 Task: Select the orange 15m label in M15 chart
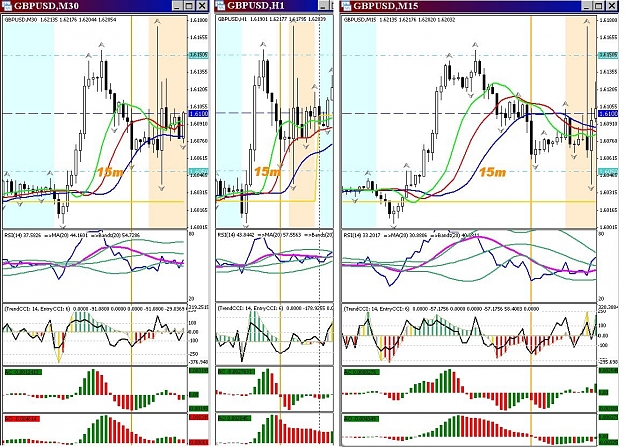pos(492,172)
